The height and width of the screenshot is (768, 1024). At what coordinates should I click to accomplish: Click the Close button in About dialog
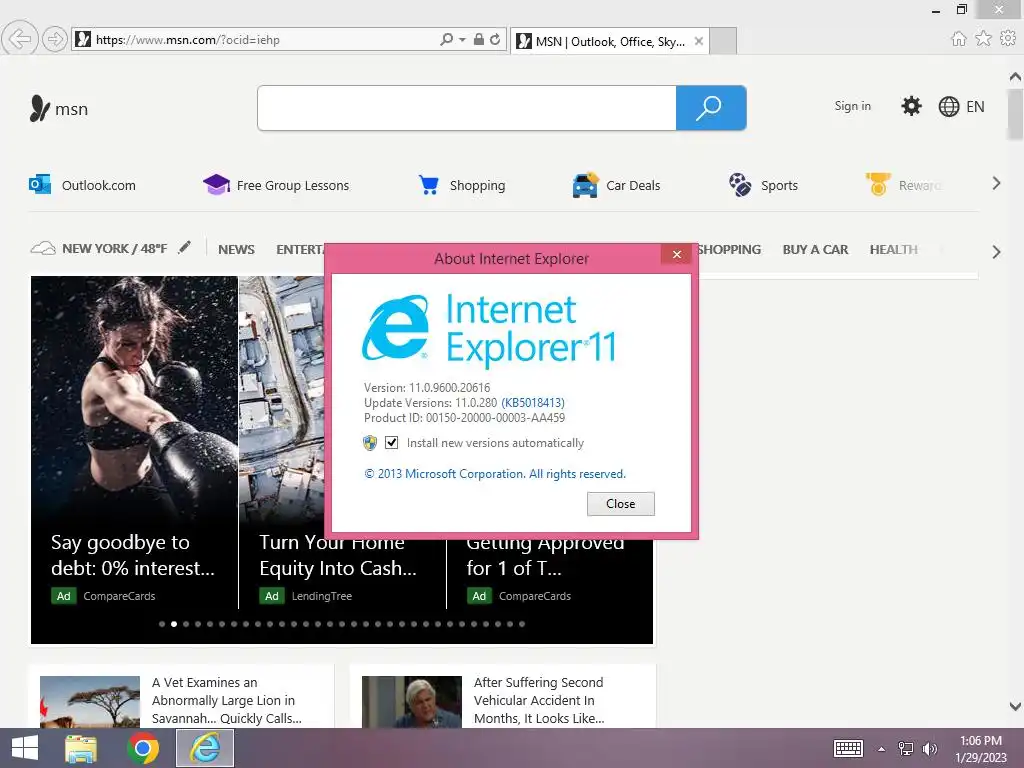coord(620,504)
